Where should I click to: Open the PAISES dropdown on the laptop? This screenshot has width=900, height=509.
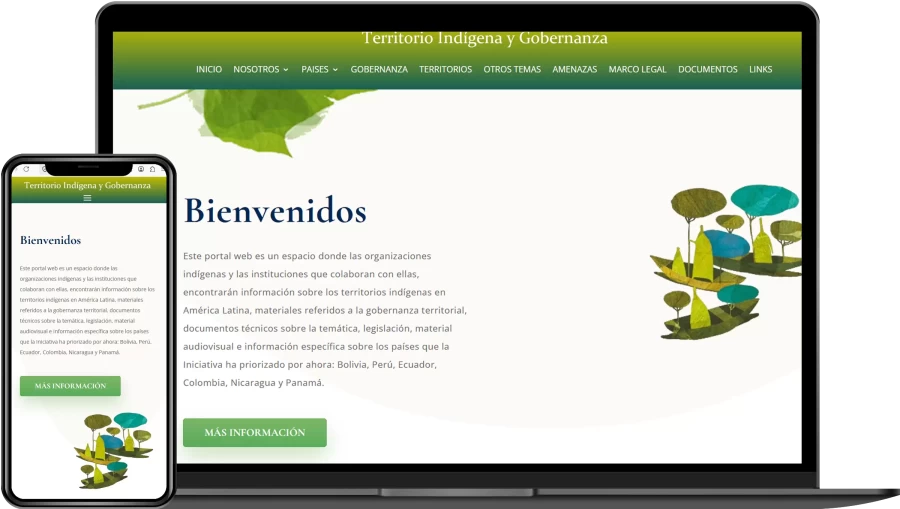tap(320, 69)
